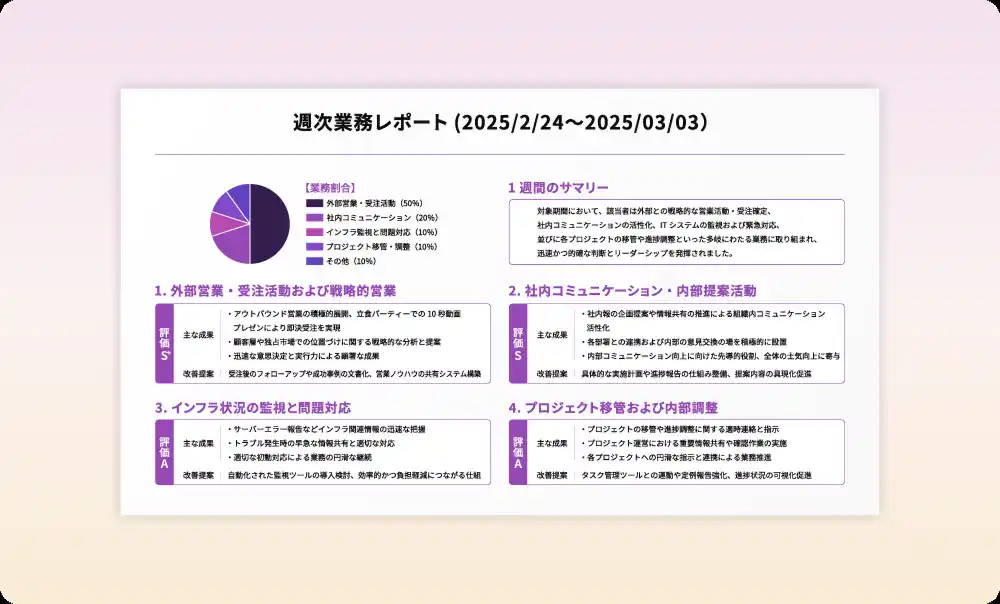Open the 外部営業・受注活動および戦略的営業 section heading
This screenshot has height=604, width=1000.
(x=275, y=291)
